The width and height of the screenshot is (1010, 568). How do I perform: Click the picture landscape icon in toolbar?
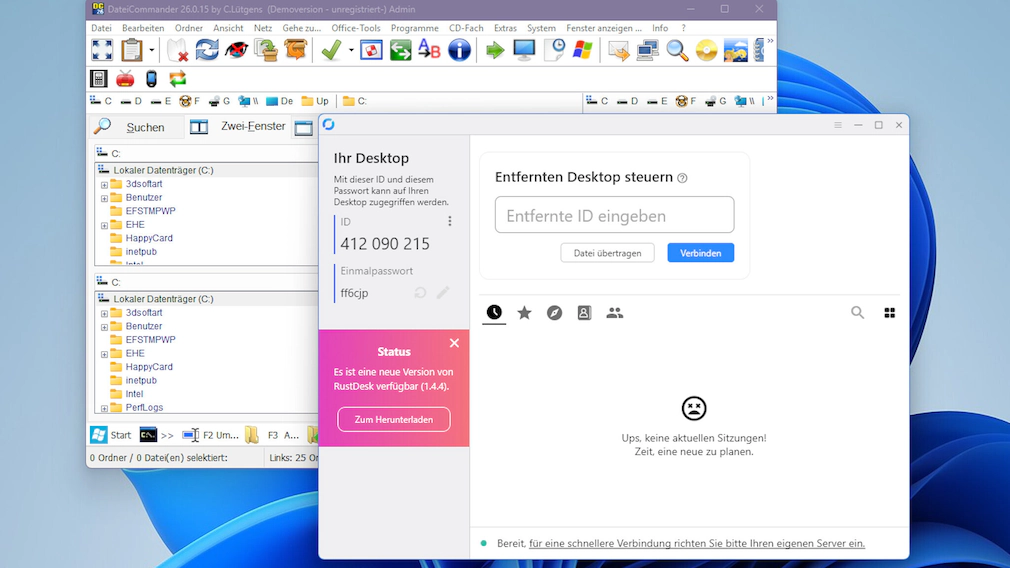click(736, 50)
